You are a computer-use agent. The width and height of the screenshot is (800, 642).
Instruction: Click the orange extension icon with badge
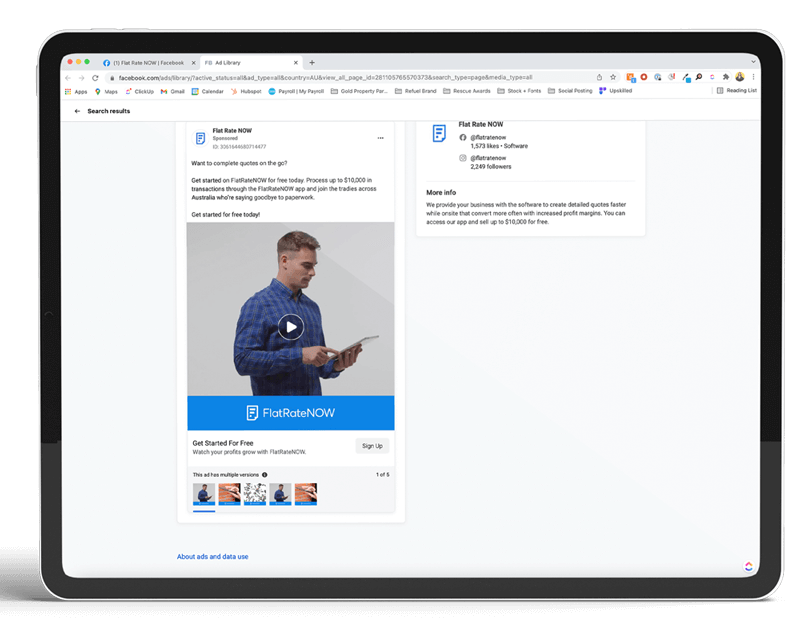tap(631, 77)
